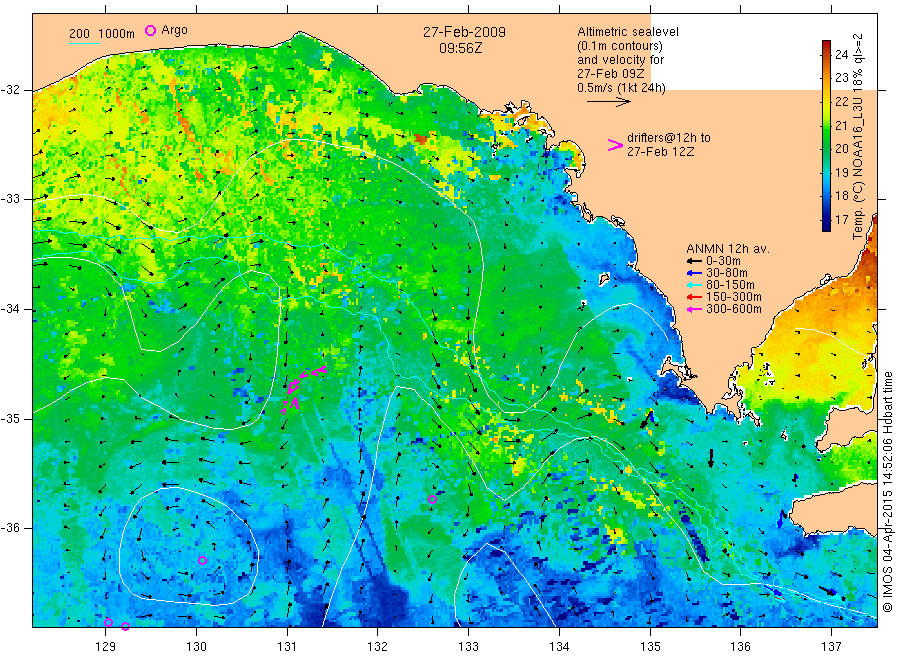This screenshot has height=660, width=900.
Task: Click the cyan 80-150m legend arrow
Action: 695,285
